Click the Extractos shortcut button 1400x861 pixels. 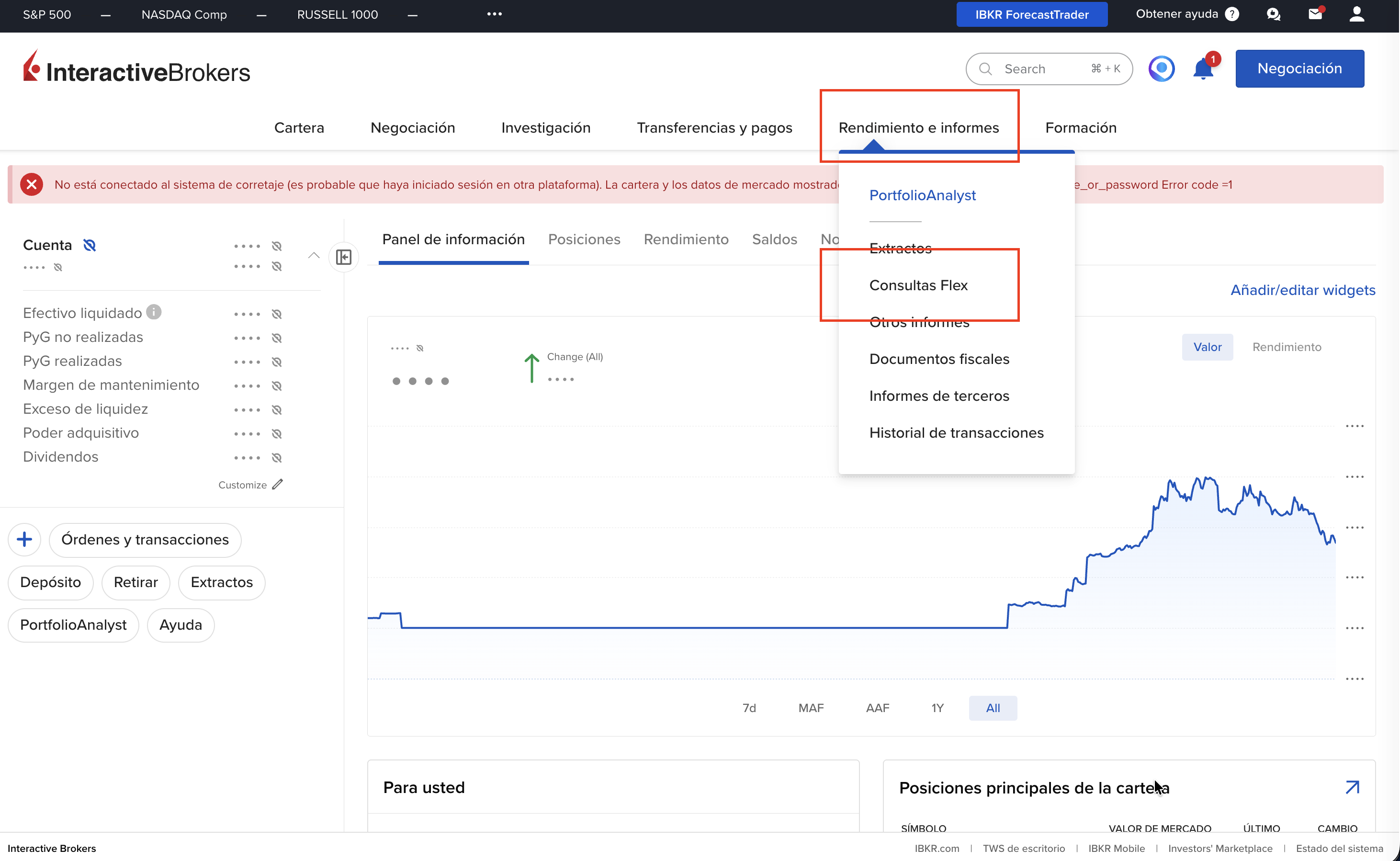pyautogui.click(x=222, y=582)
